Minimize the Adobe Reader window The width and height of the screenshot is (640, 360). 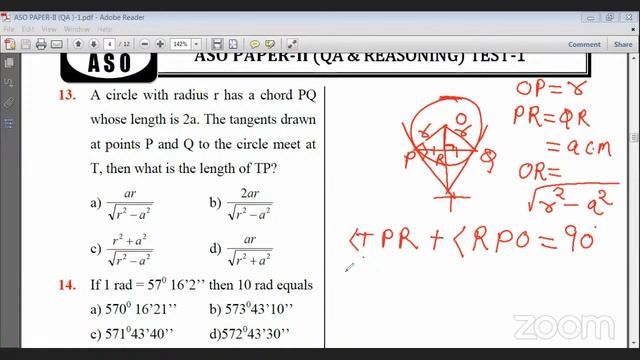591,18
